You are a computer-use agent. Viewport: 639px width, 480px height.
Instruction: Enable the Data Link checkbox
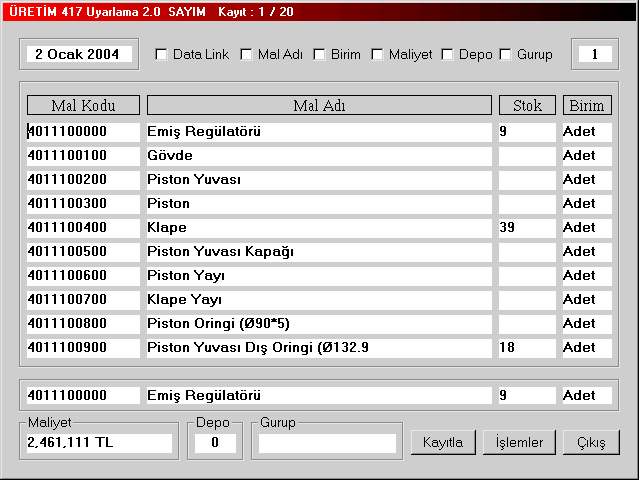coord(162,54)
